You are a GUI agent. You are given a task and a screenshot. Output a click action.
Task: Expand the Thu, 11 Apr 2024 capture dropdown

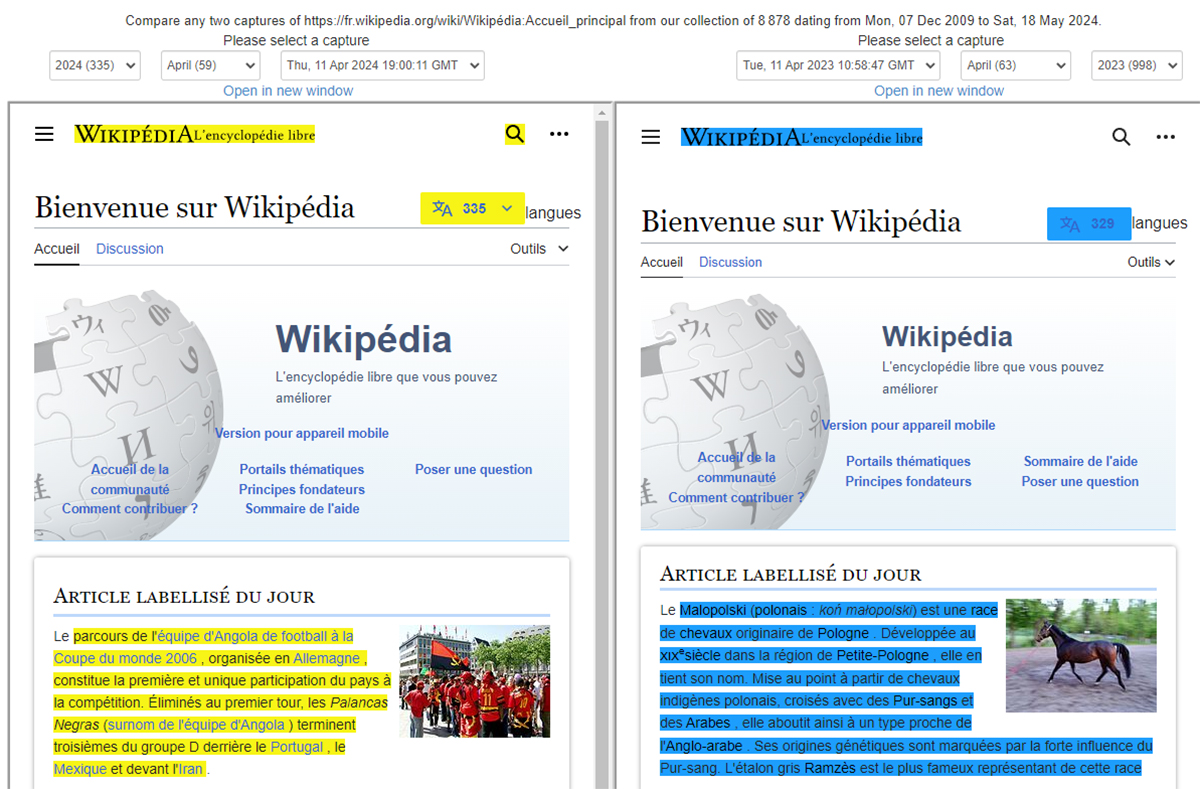pyautogui.click(x=382, y=66)
